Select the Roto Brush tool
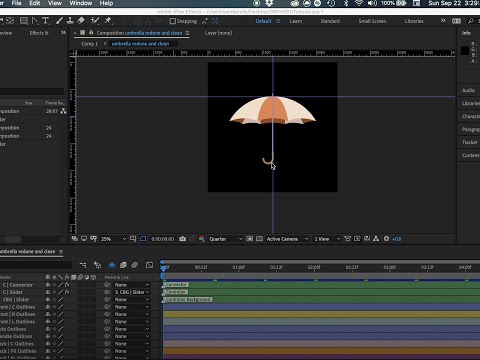This screenshot has height=360, width=480. click(95, 21)
